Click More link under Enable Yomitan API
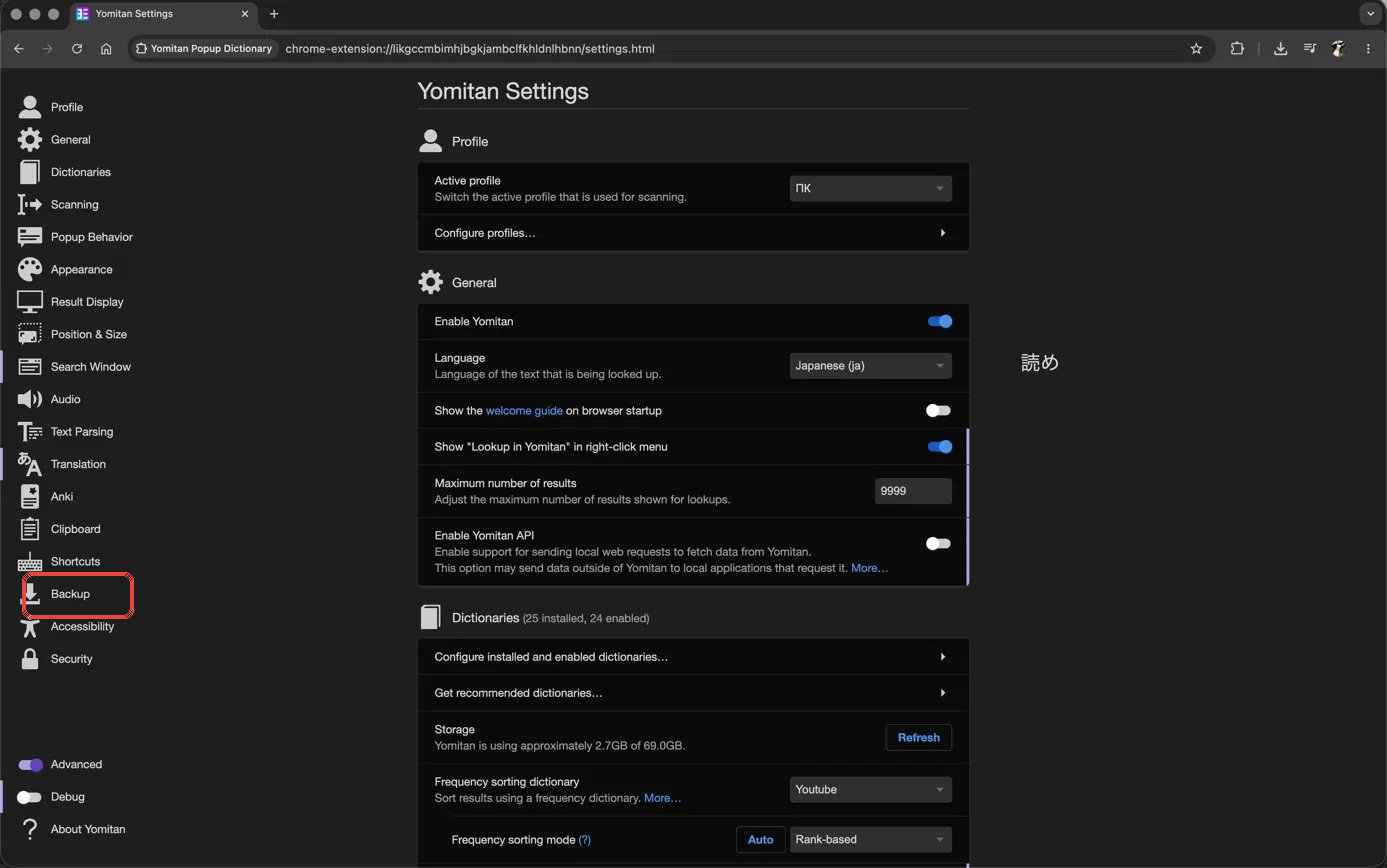The image size is (1387, 868). tap(869, 567)
